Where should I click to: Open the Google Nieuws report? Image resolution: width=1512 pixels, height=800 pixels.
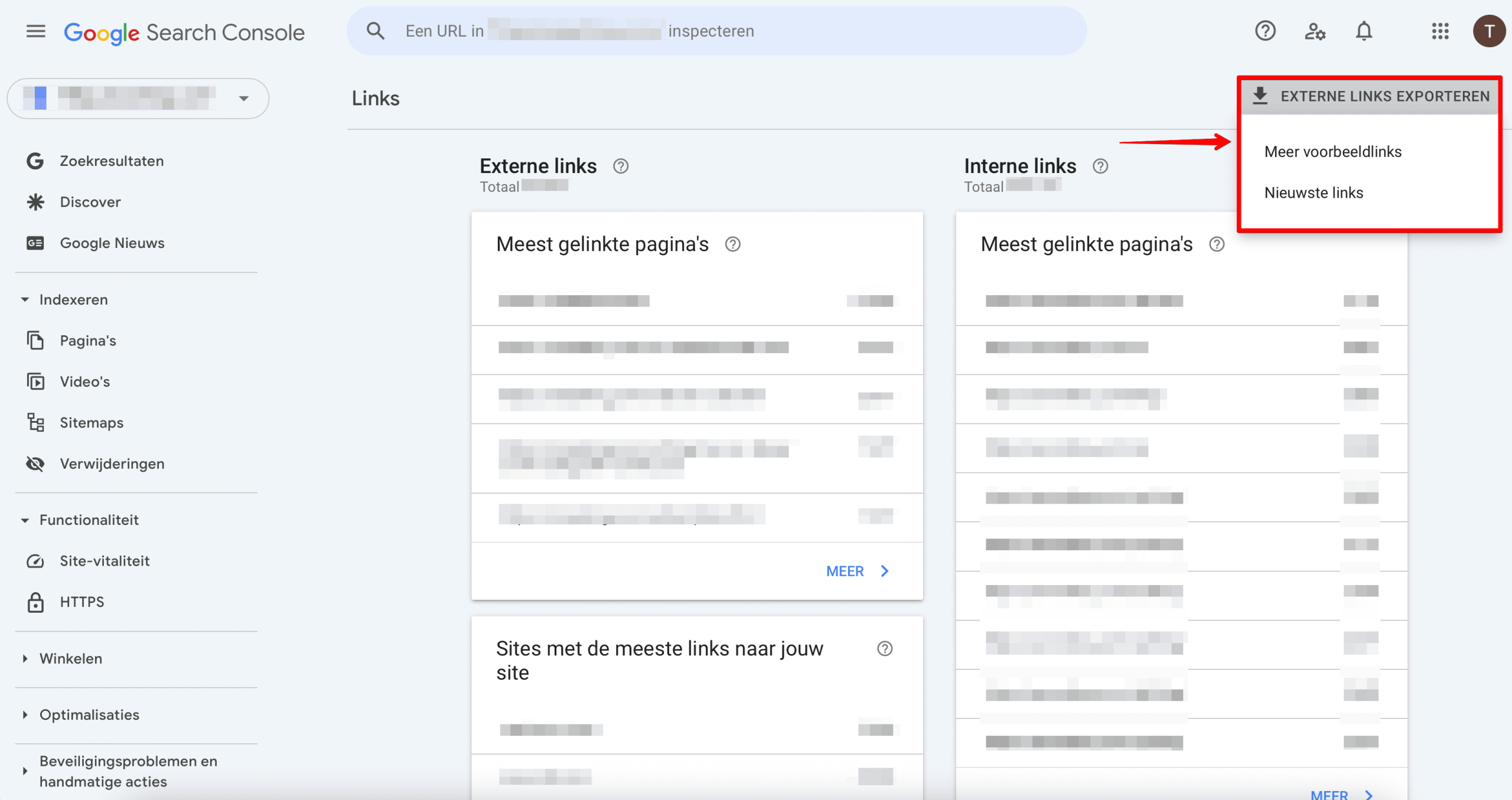[x=112, y=243]
